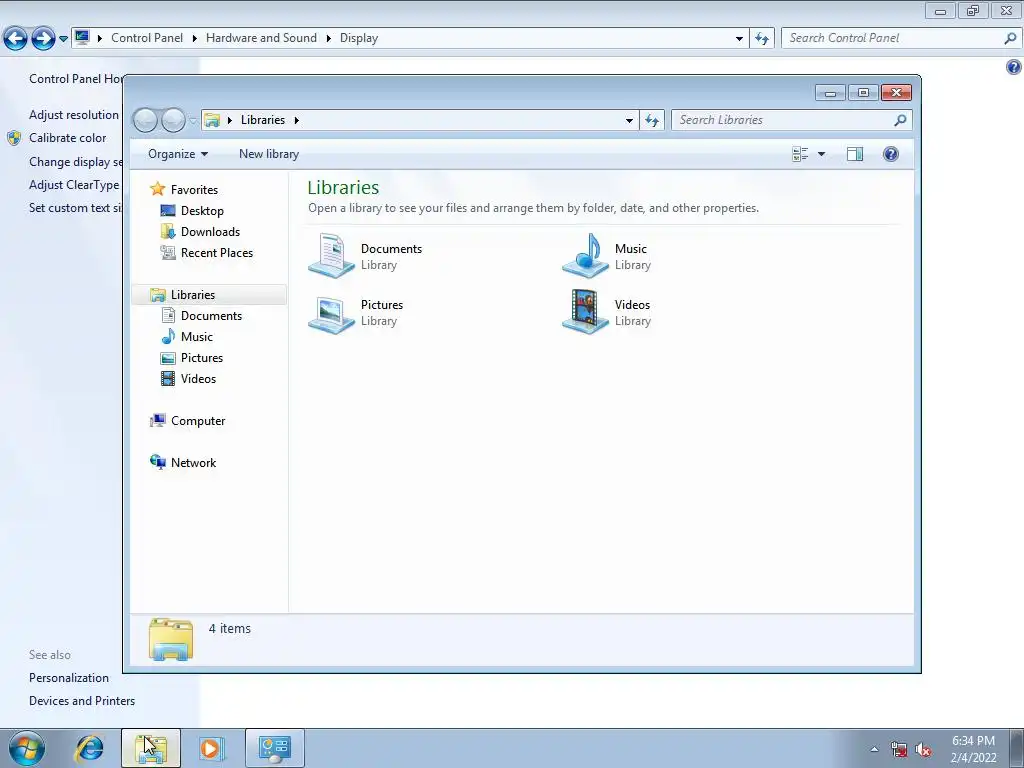Go to Desktop in Favorites
The image size is (1024, 768).
(x=202, y=211)
